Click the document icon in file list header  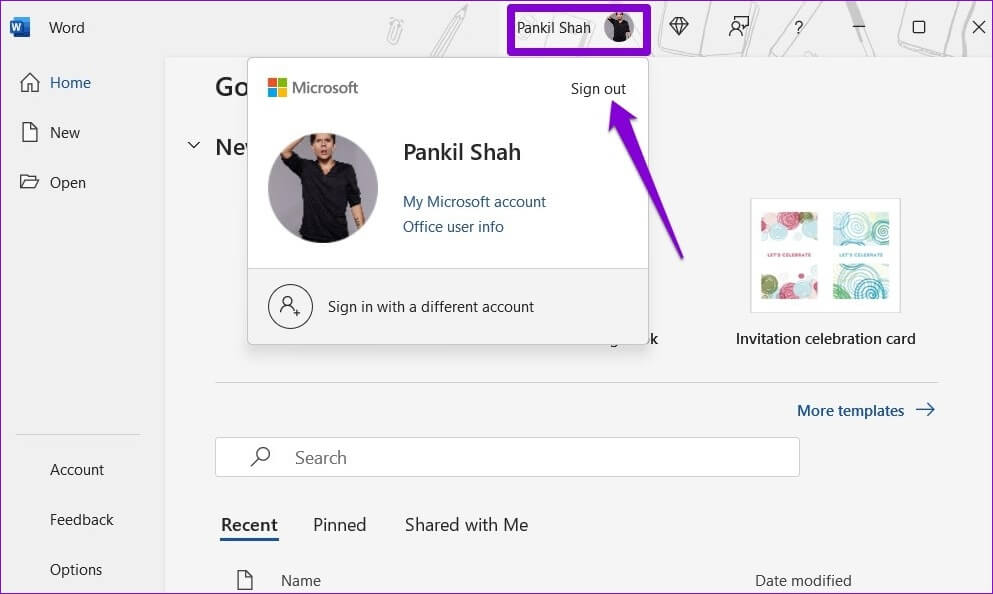(x=244, y=579)
